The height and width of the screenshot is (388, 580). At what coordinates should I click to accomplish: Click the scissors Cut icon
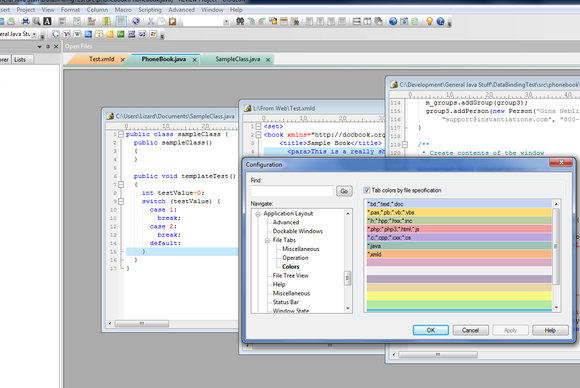(151, 21)
